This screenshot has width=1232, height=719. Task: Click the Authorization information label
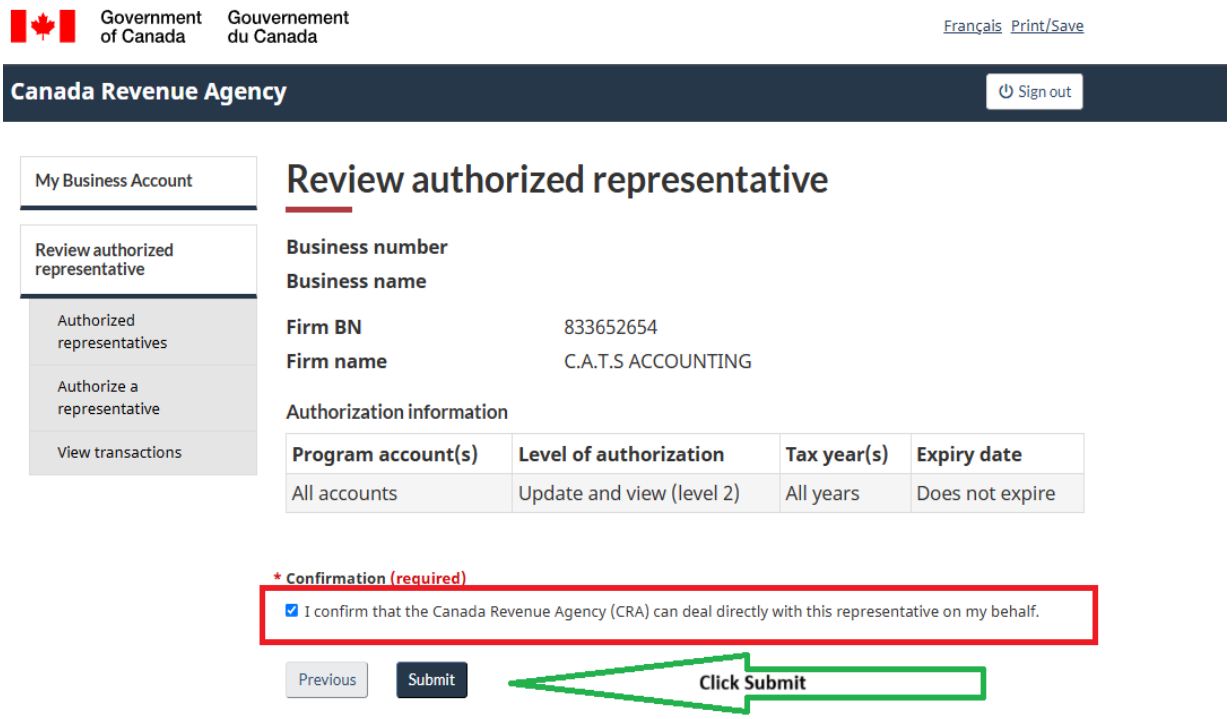click(x=397, y=412)
